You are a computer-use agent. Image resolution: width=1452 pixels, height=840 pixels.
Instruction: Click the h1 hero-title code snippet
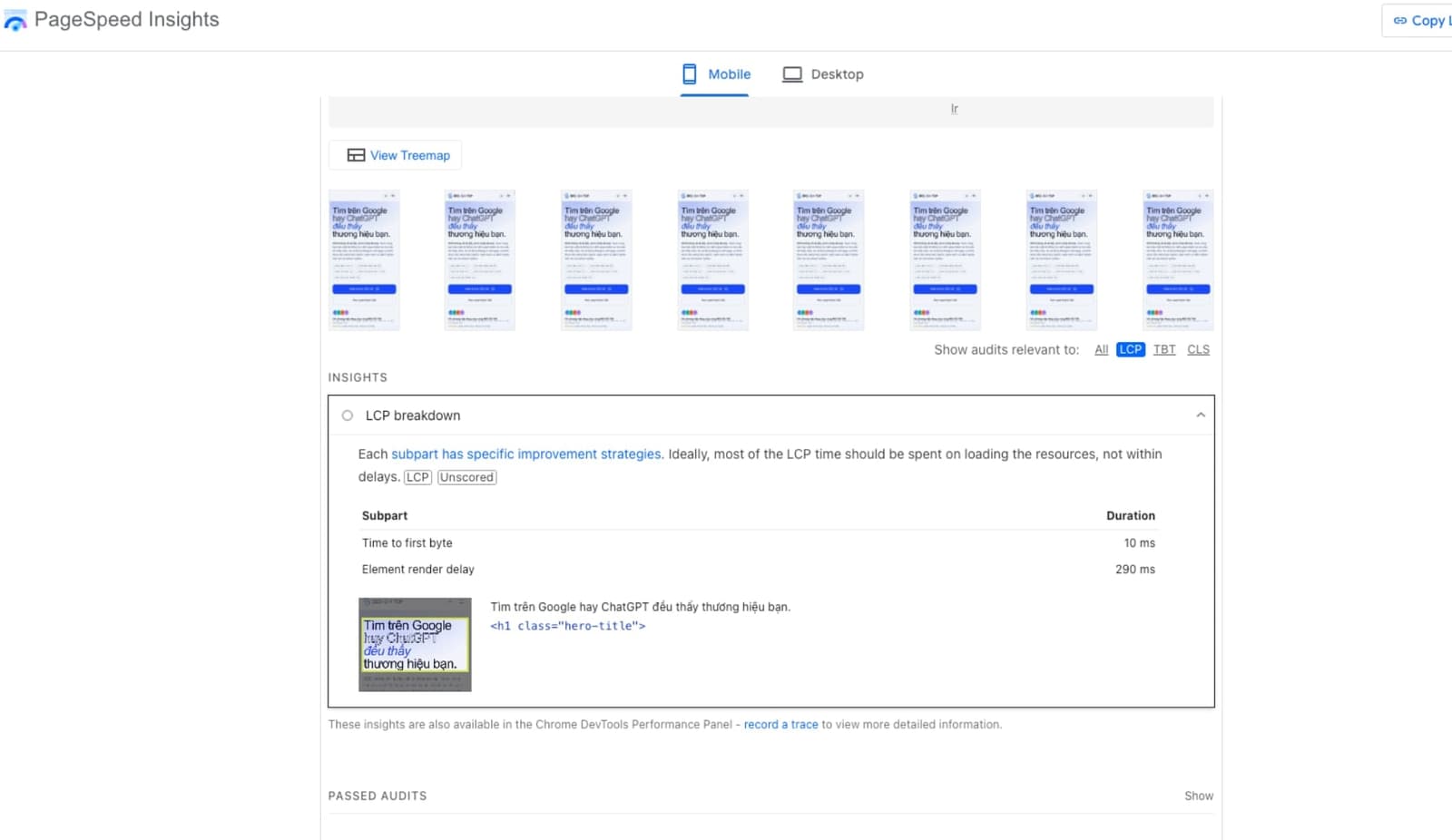(x=568, y=626)
